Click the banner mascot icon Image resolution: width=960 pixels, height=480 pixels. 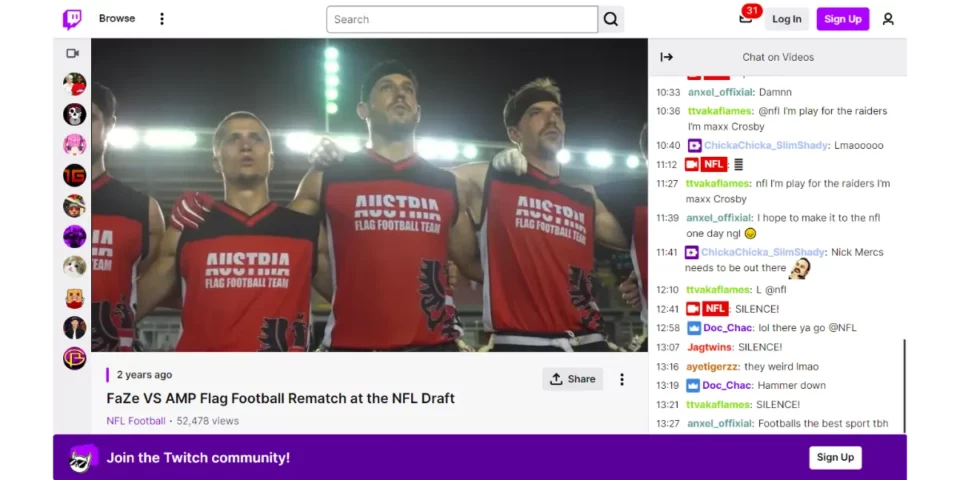click(x=83, y=458)
